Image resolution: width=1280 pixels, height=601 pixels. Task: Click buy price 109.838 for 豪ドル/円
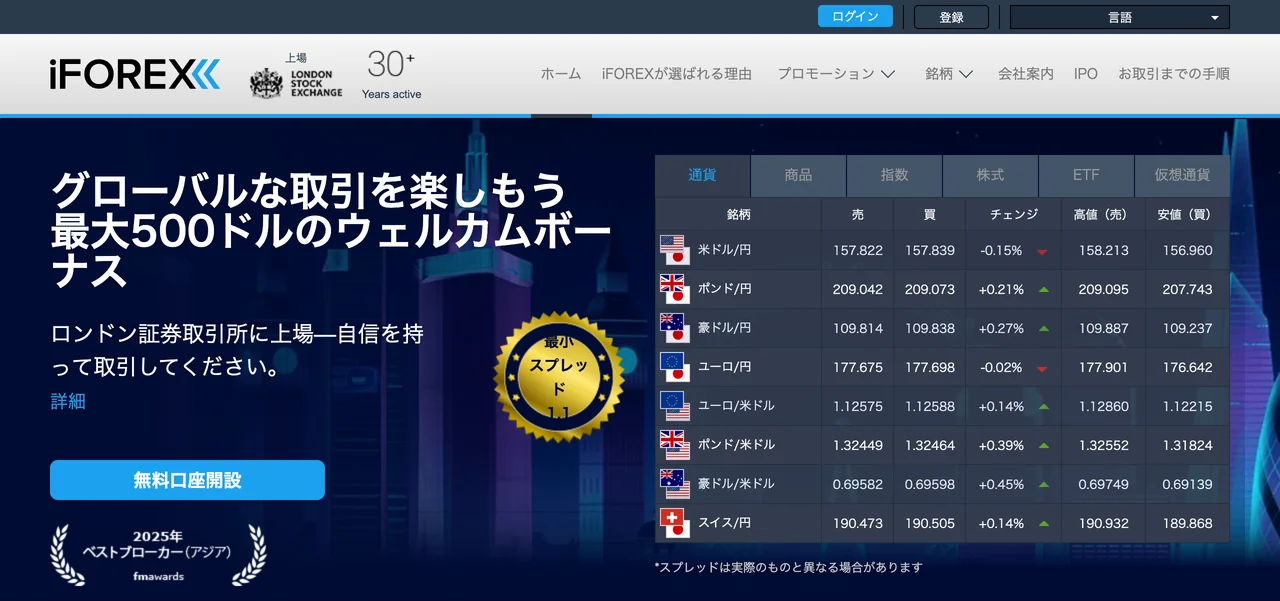point(930,328)
